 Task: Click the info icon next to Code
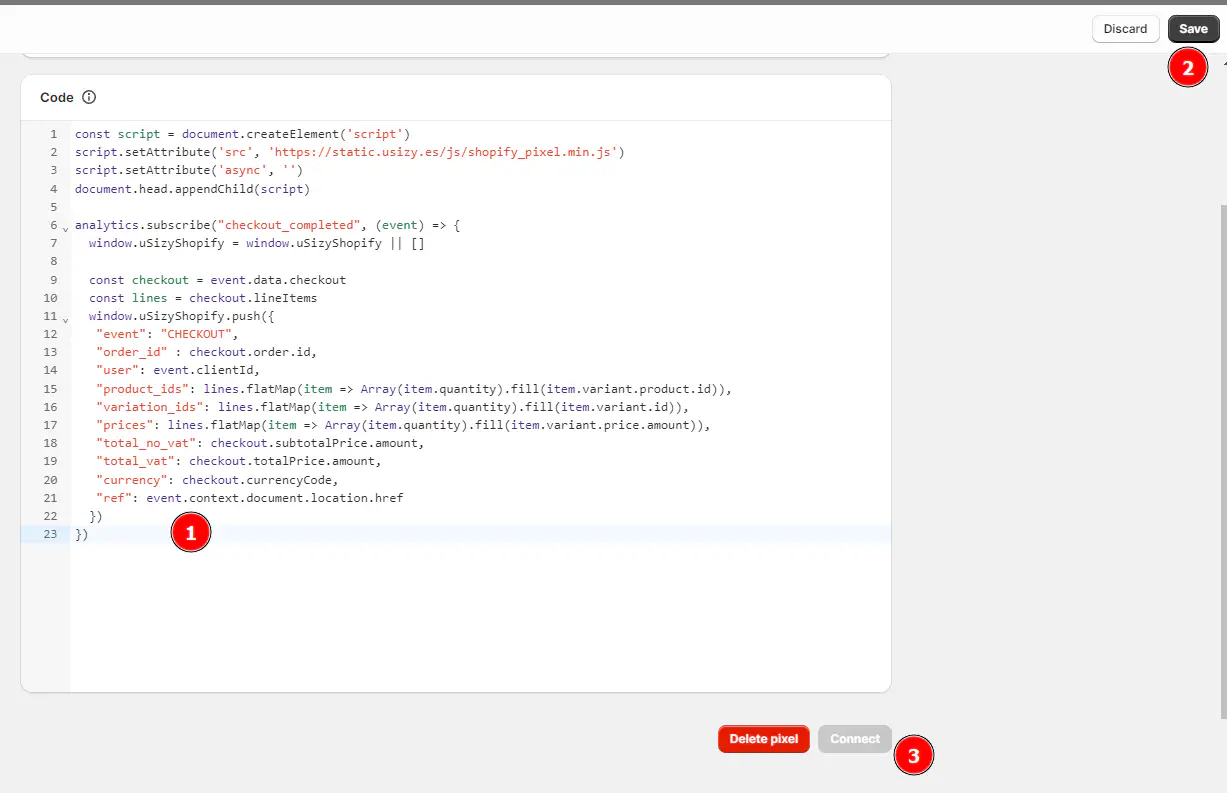click(x=89, y=98)
